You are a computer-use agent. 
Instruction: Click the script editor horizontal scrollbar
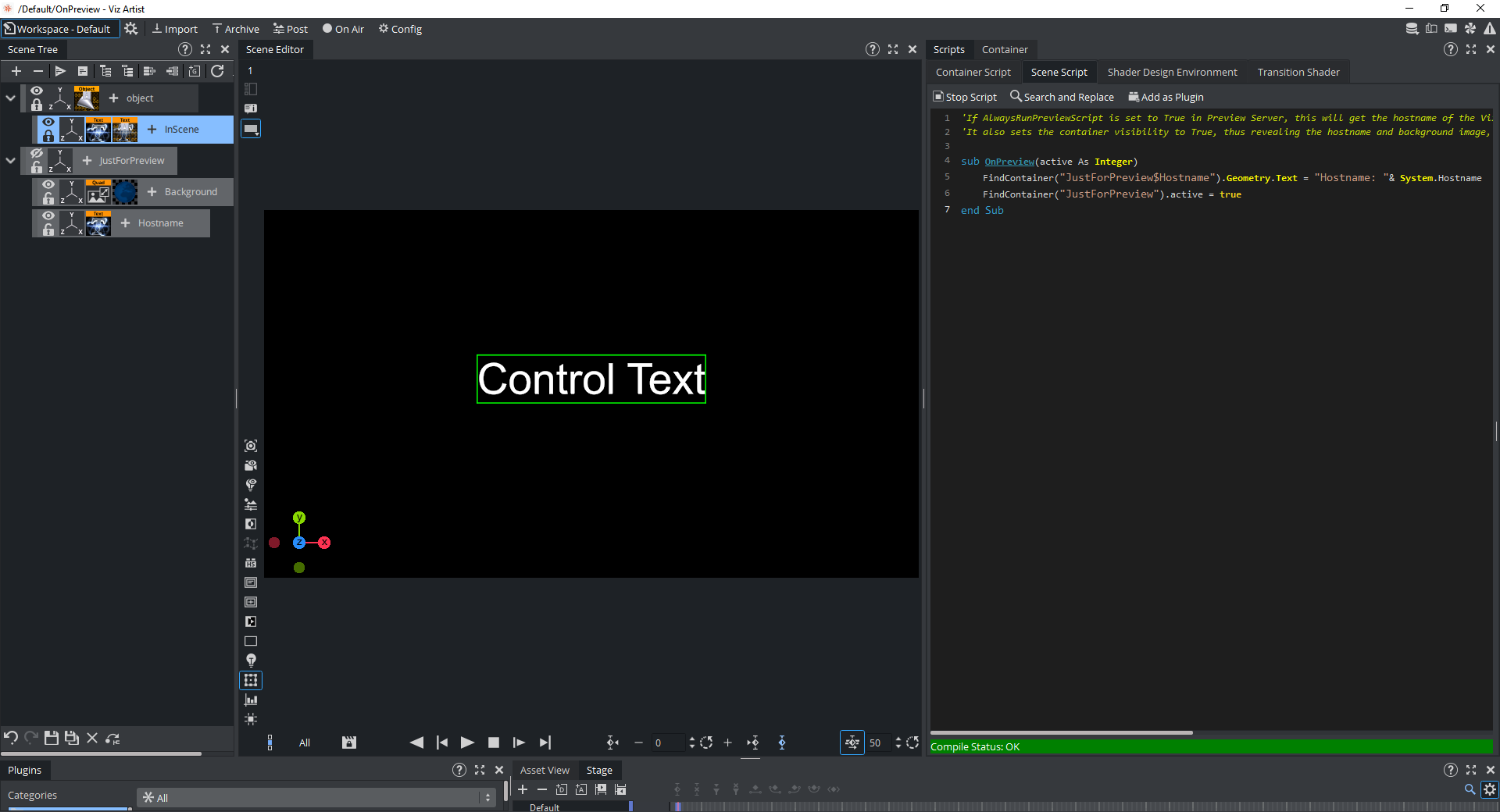pyautogui.click(x=1061, y=732)
